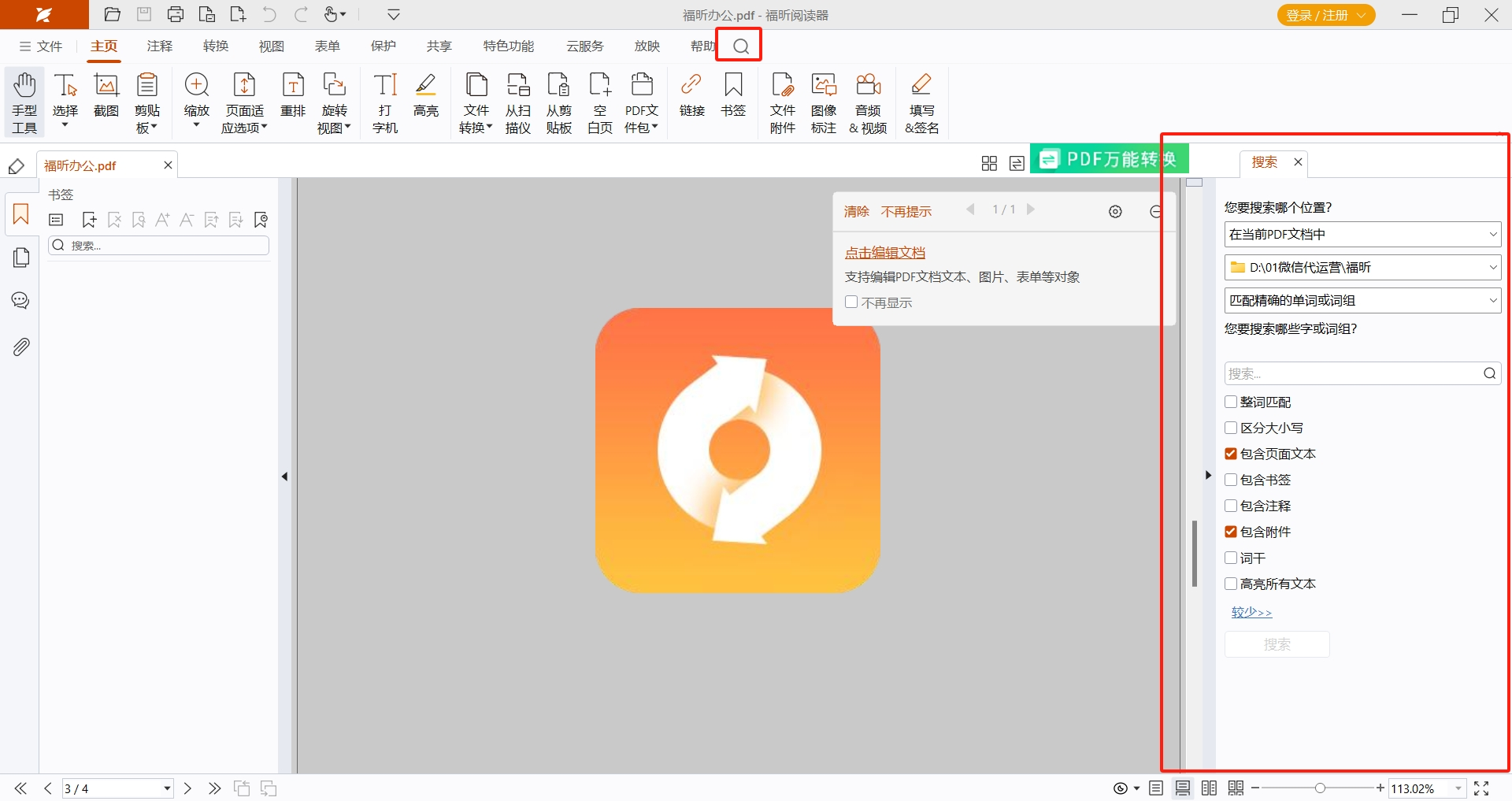The width and height of the screenshot is (1512, 801).
Task: Click the magnifier search icon in ribbon
Action: [740, 46]
